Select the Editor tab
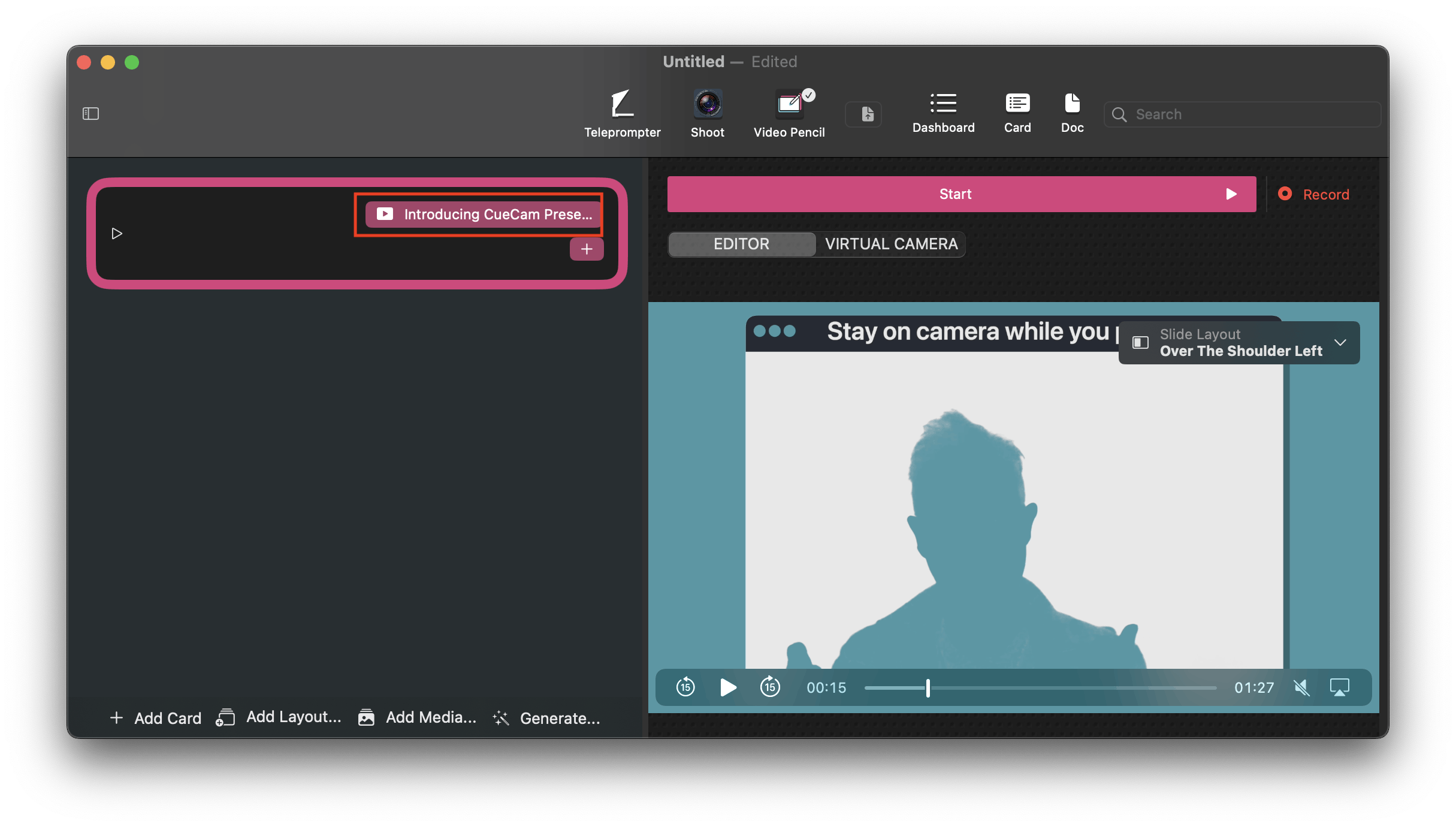1456x827 pixels. point(741,244)
